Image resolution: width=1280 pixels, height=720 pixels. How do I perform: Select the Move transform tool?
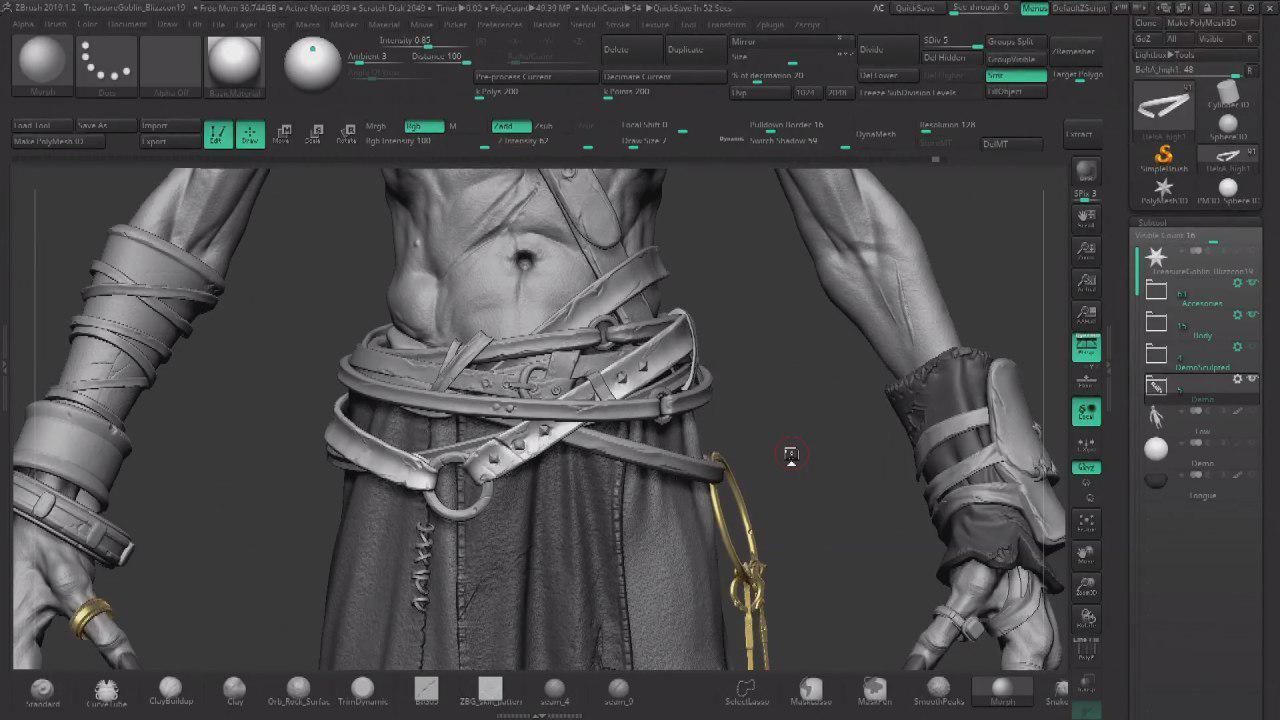282,135
